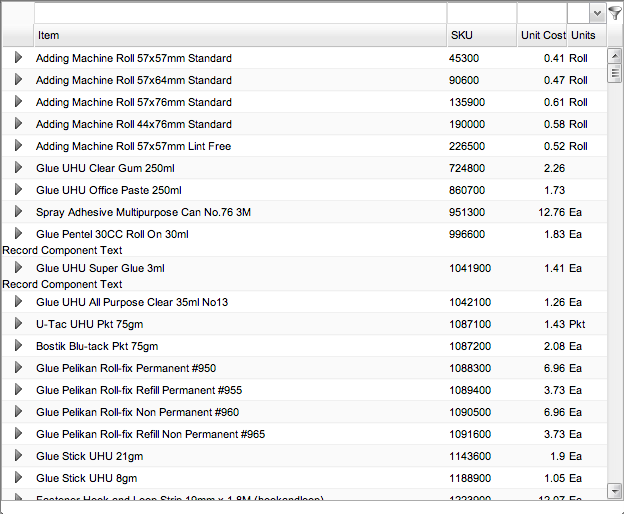The height and width of the screenshot is (514, 624).
Task: Select the Glue UHU Super Glue 3ml item
Action: [100, 268]
